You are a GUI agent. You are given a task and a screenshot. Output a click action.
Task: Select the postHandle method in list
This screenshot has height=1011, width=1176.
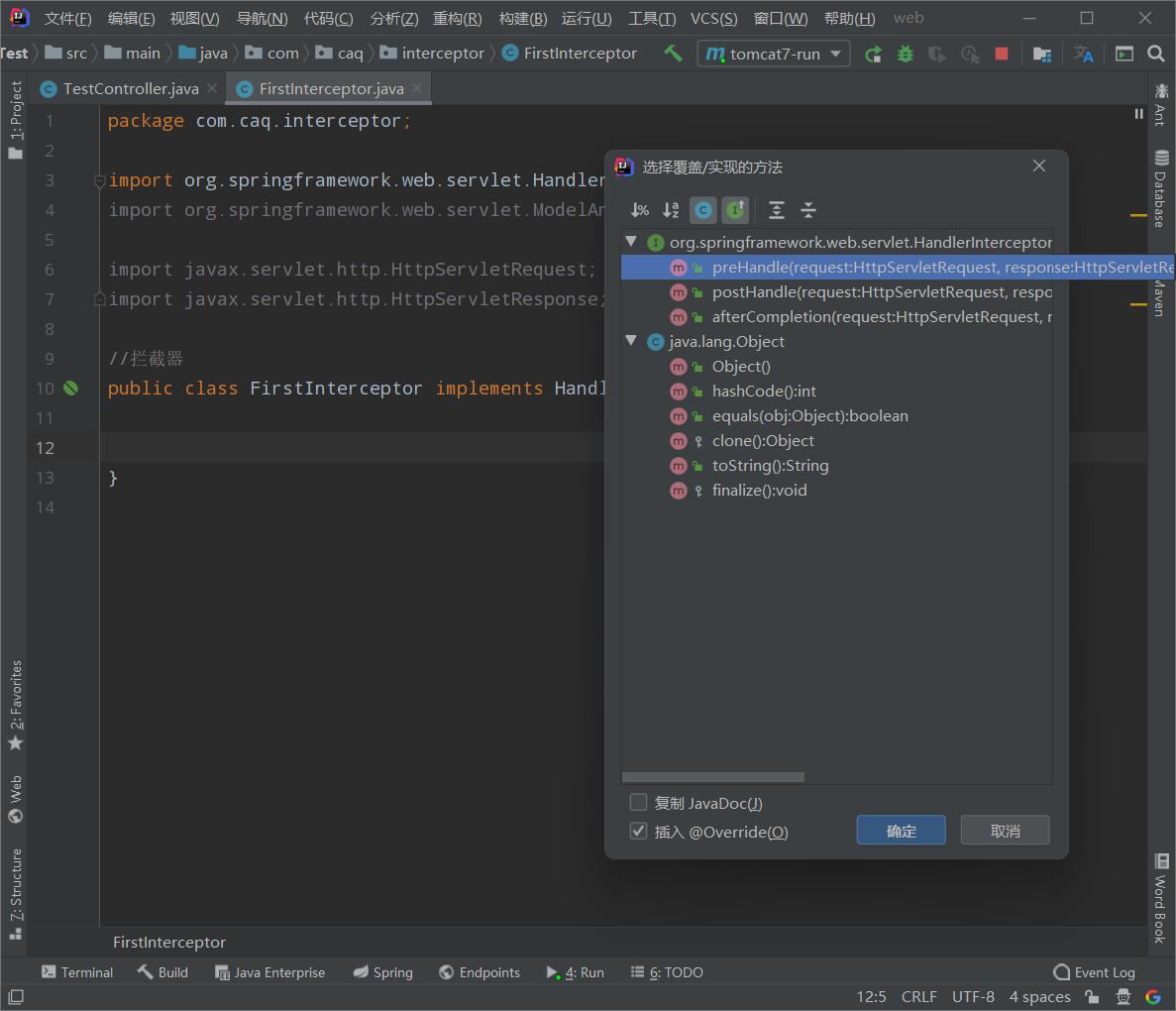880,292
